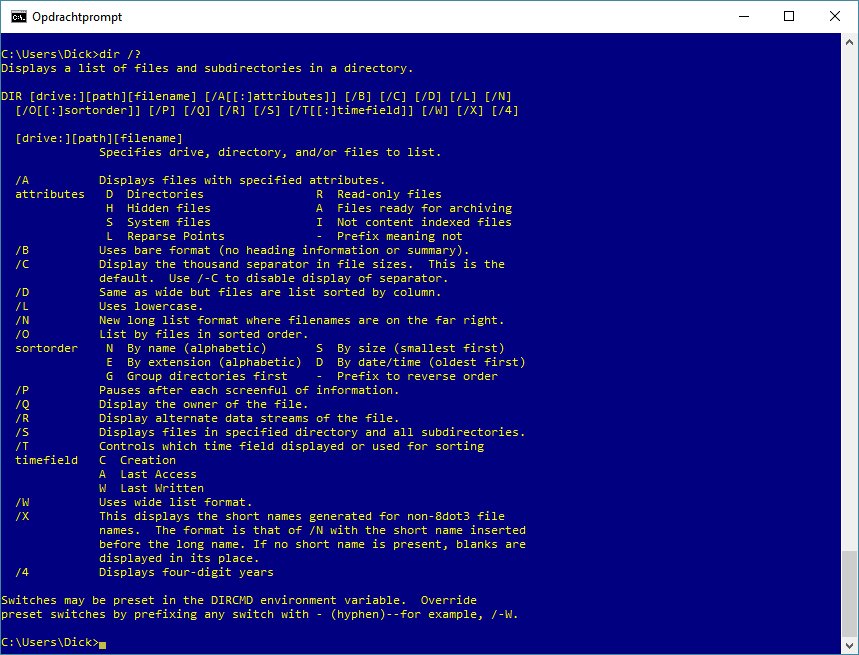Click the blinking cursor after final prompt

click(102, 645)
